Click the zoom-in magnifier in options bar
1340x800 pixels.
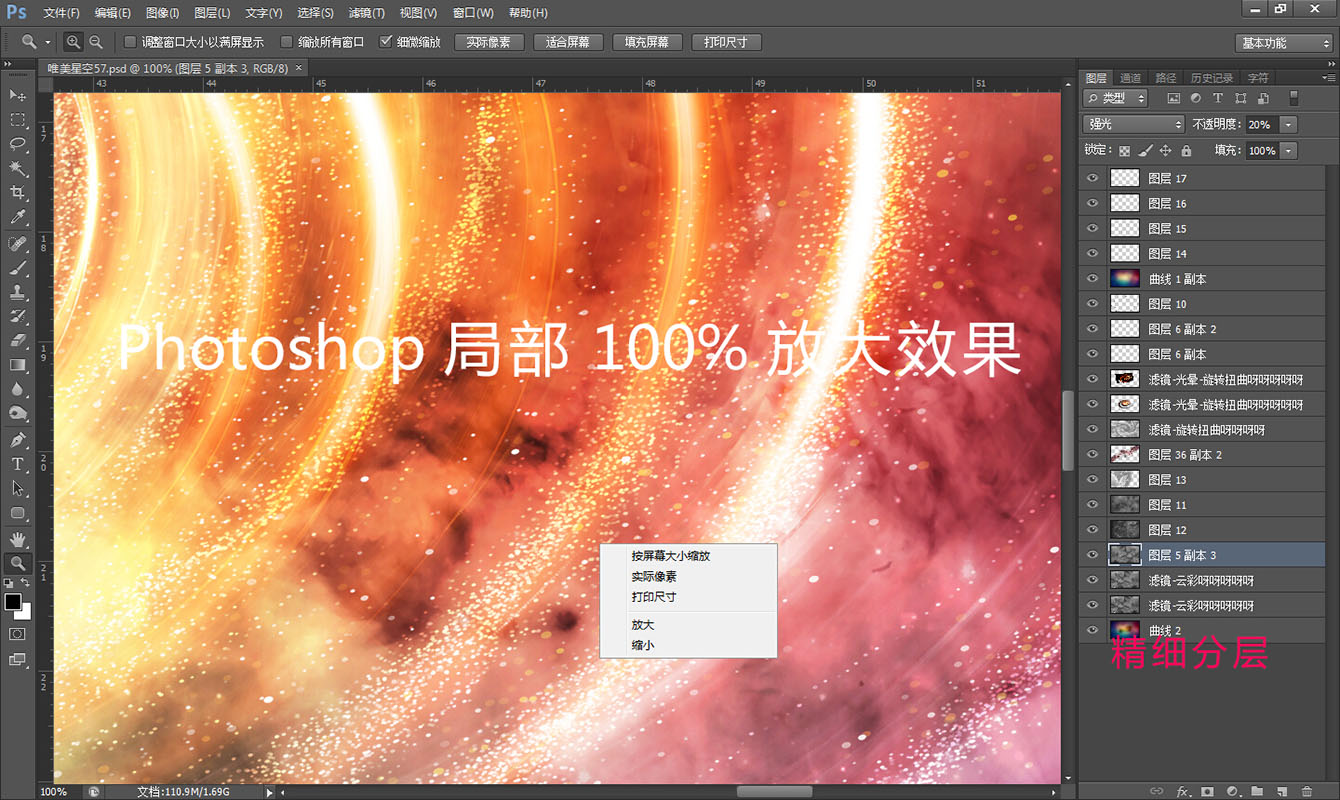(x=73, y=42)
